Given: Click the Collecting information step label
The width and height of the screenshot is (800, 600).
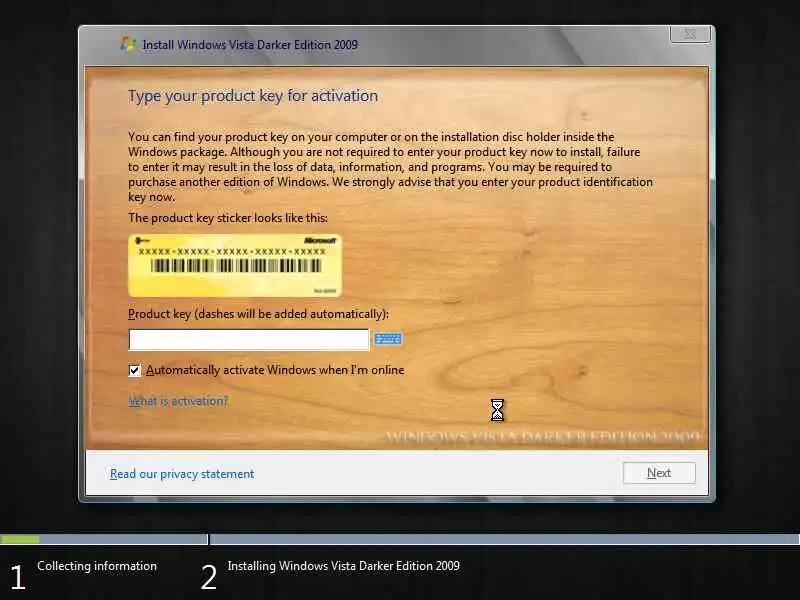Looking at the screenshot, I should 97,566.
